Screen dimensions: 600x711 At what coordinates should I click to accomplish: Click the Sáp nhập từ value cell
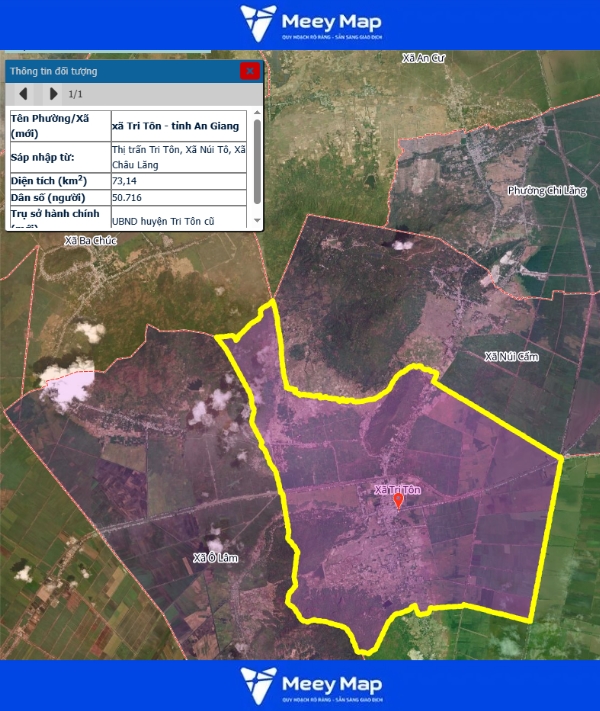(178, 156)
